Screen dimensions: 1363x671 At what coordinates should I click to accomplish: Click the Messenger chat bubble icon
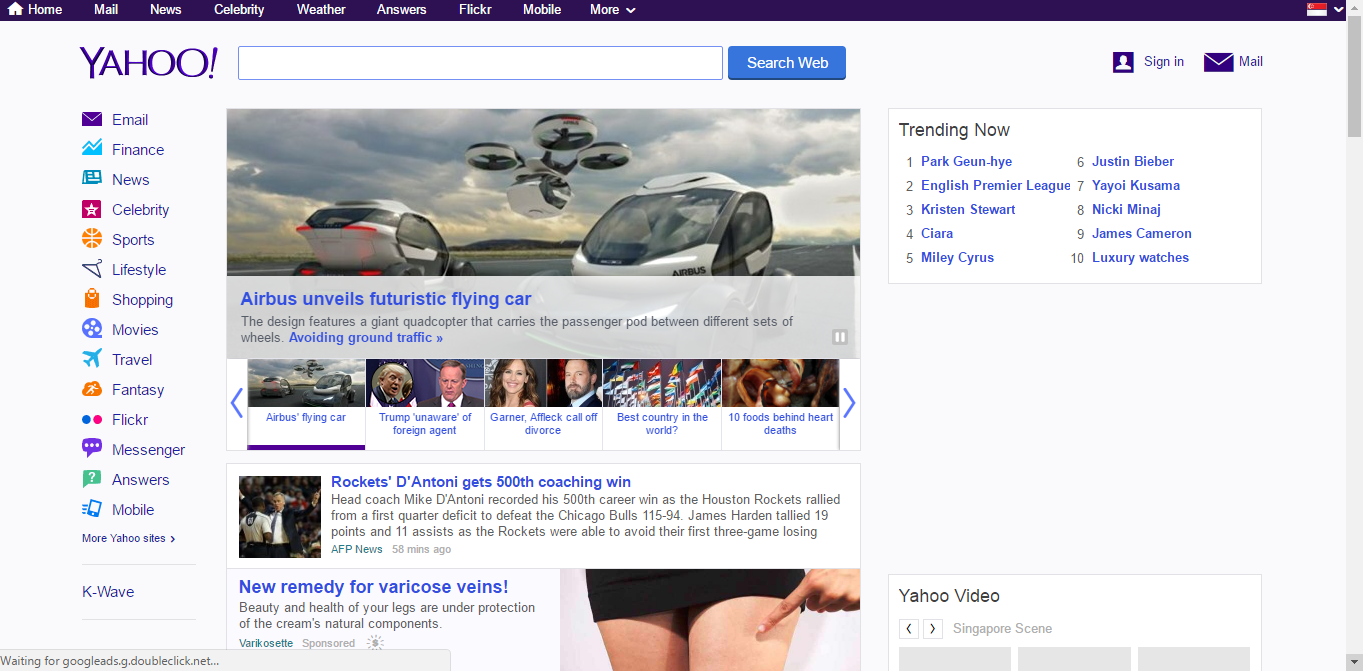[92, 449]
